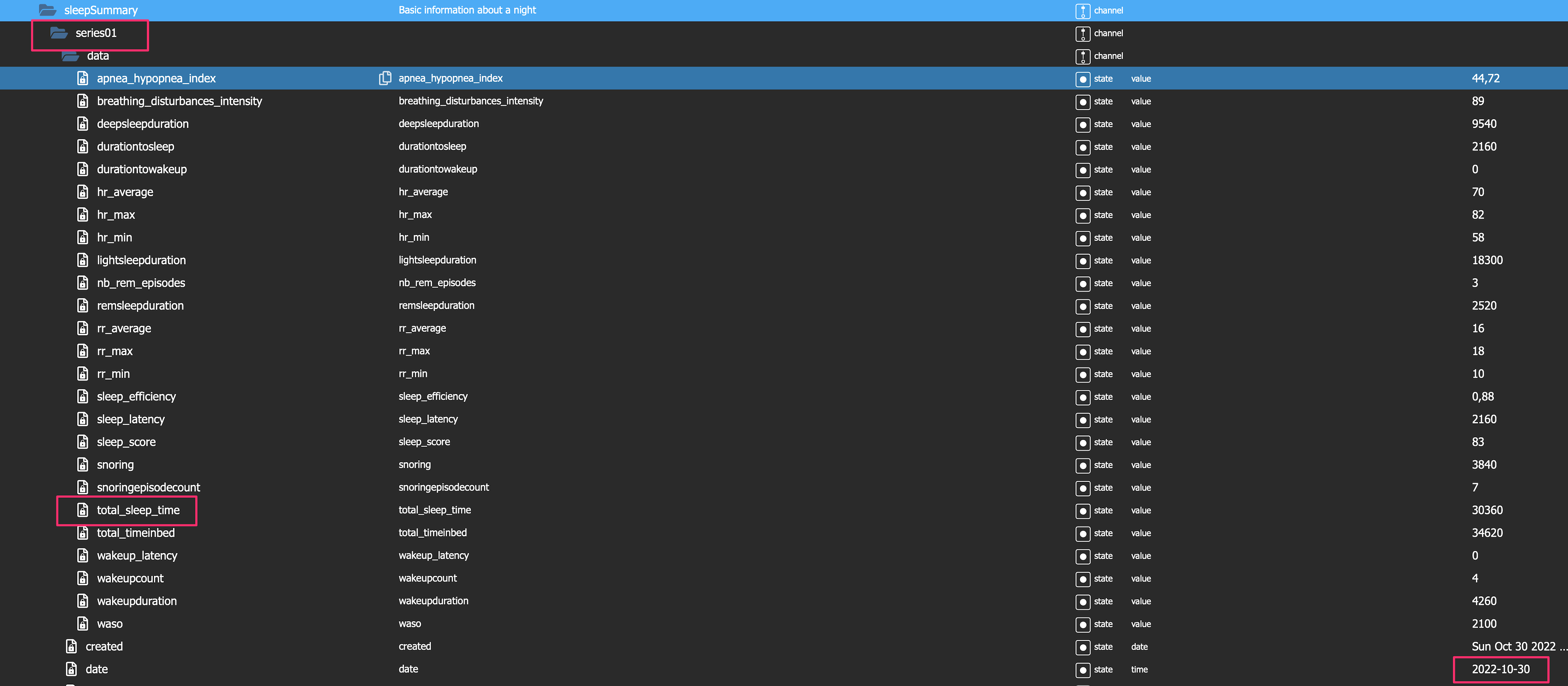Select the total_sleep_time tree item
Image resolution: width=1568 pixels, height=686 pixels.
(138, 510)
